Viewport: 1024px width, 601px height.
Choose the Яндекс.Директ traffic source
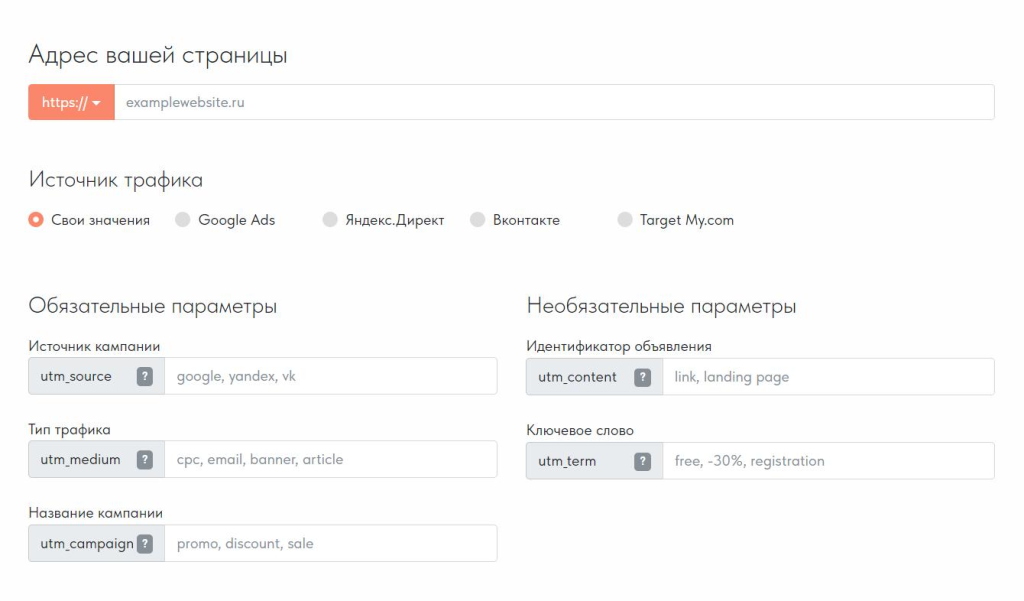click(x=330, y=220)
